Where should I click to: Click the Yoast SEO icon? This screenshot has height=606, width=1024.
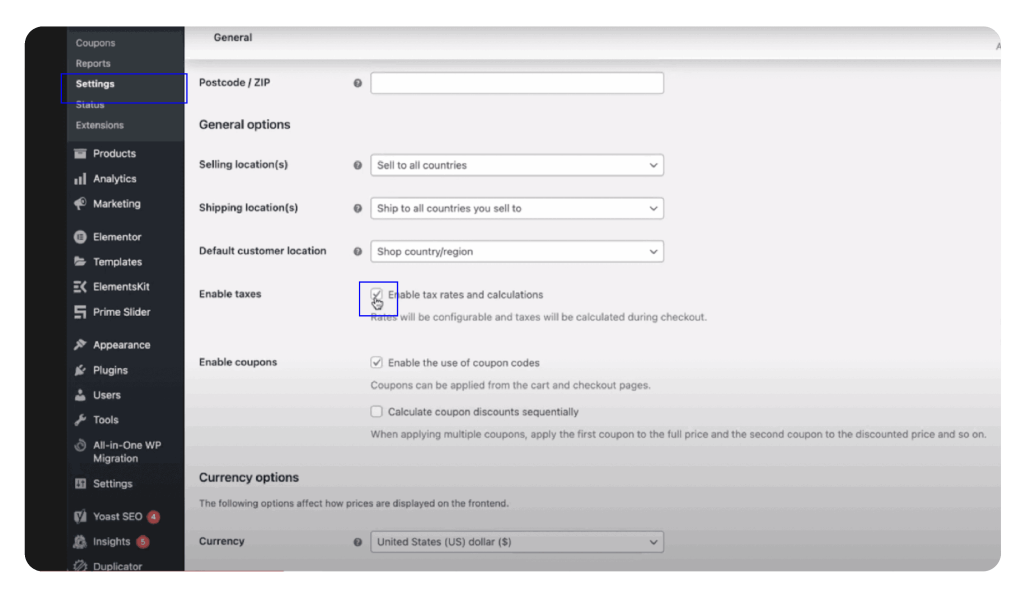coord(80,517)
